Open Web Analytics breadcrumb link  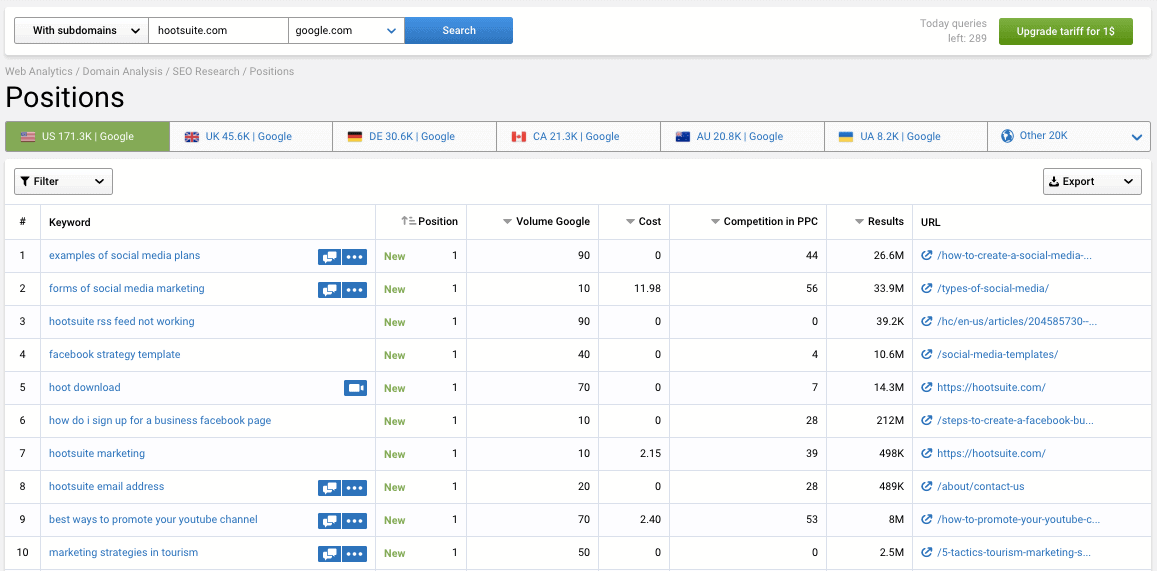[38, 72]
